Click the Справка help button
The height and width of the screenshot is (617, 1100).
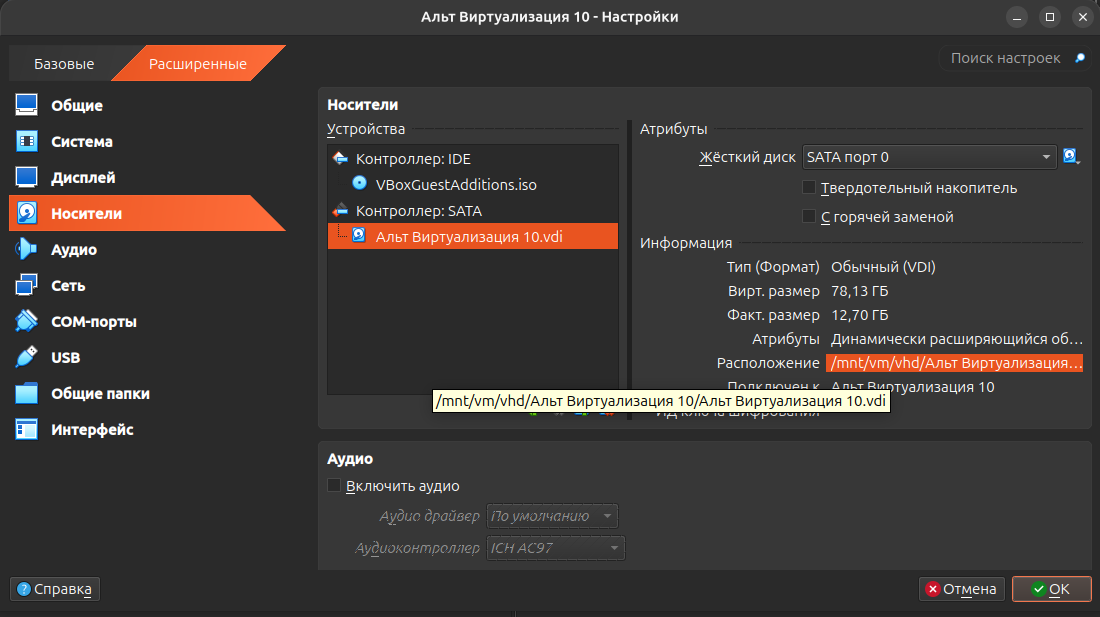55,589
